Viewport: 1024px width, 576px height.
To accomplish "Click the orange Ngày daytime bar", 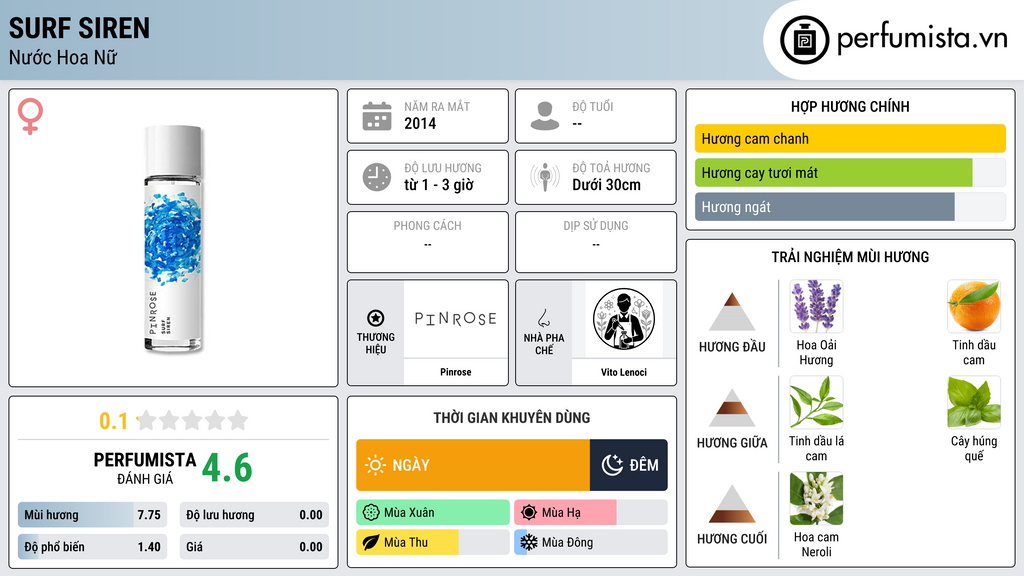I will coord(473,465).
